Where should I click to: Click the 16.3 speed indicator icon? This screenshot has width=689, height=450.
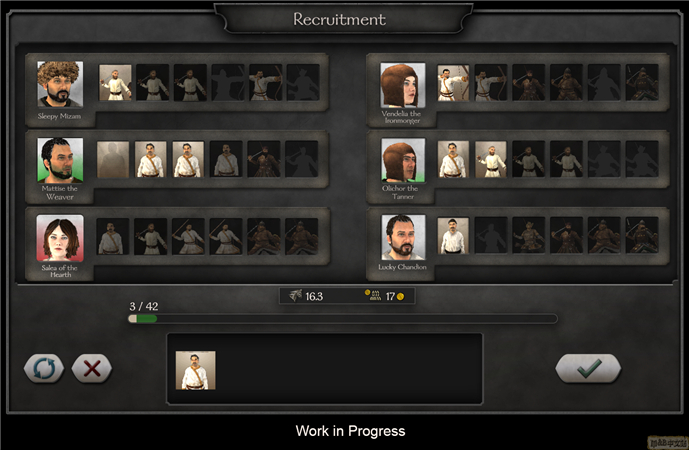point(295,296)
